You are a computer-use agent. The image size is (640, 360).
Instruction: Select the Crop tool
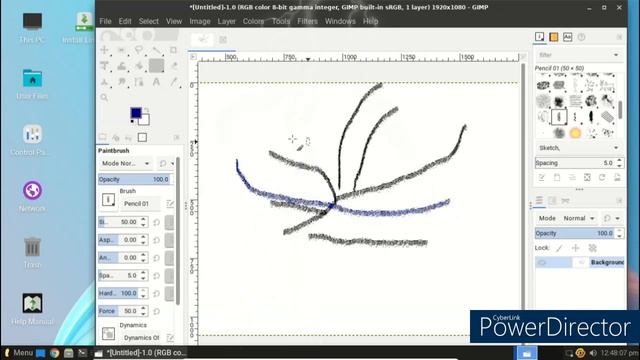coord(173,50)
